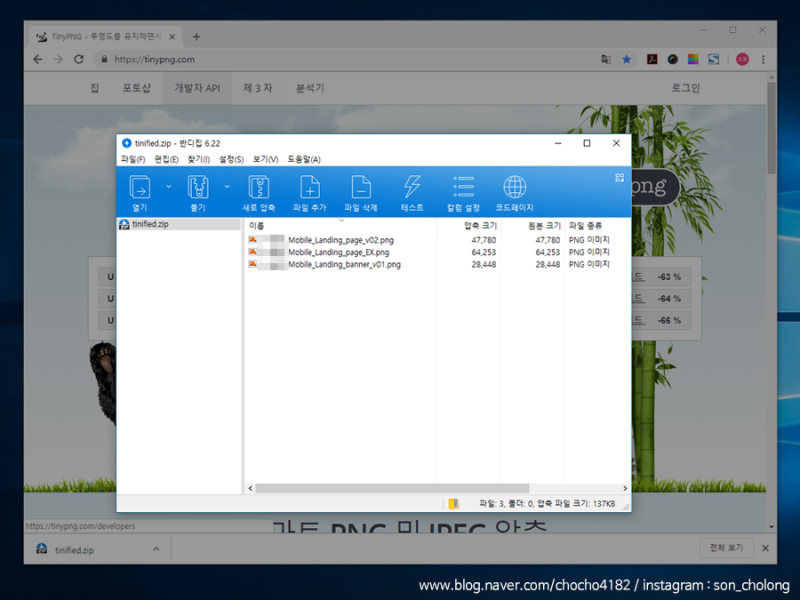Click the Chrome profile avatar
Screen dimensions: 800x600
point(742,60)
